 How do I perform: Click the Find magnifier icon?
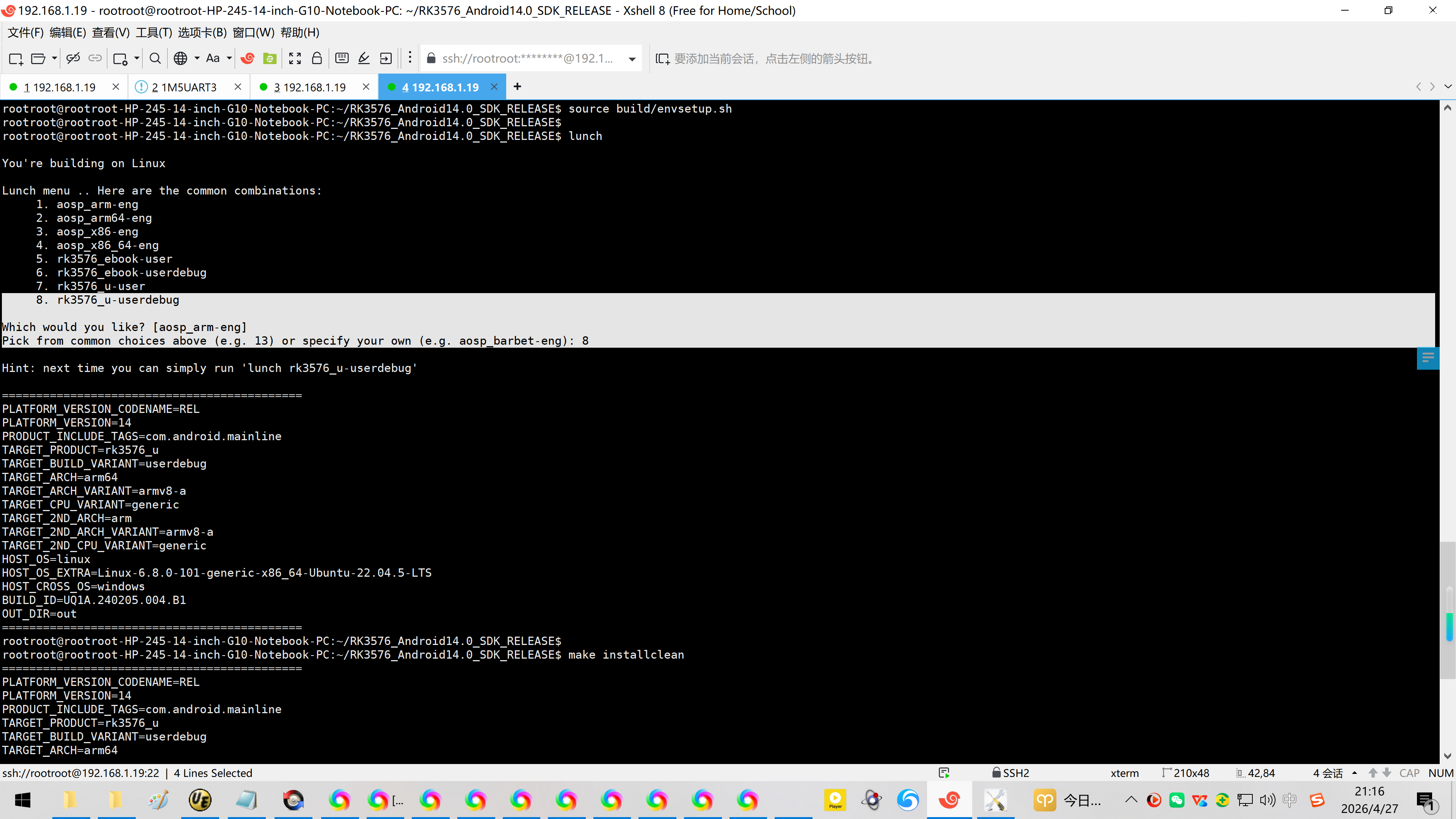coord(155,58)
